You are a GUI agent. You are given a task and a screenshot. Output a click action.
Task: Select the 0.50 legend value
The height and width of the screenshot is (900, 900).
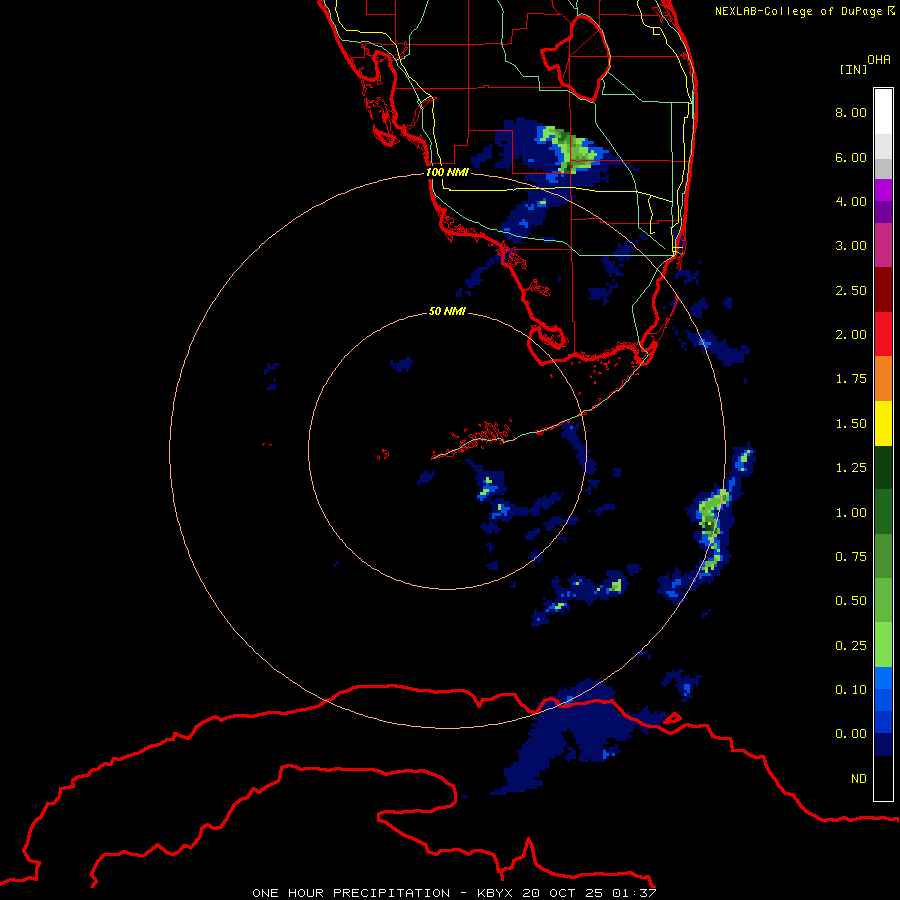[850, 601]
